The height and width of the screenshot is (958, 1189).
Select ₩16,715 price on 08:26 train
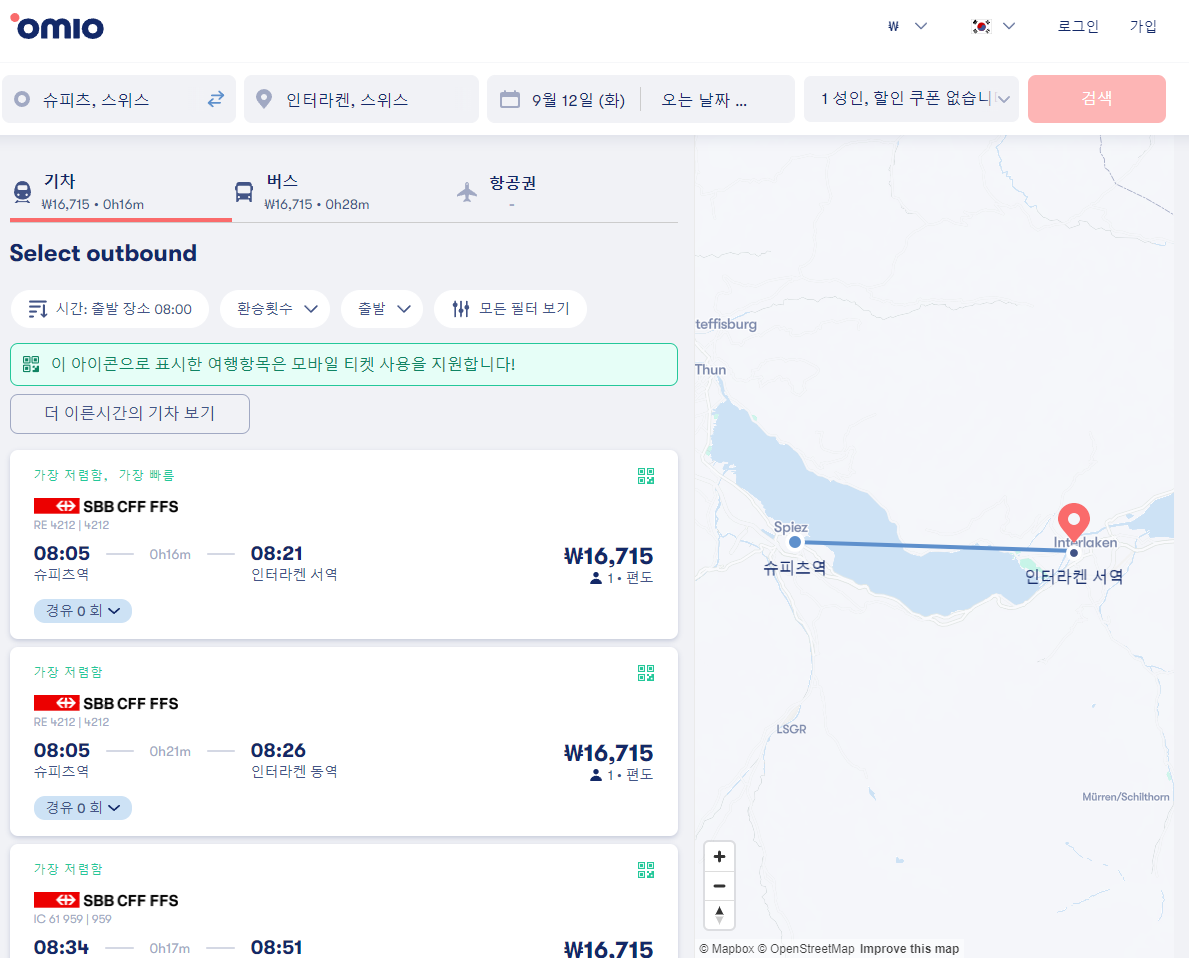point(608,753)
